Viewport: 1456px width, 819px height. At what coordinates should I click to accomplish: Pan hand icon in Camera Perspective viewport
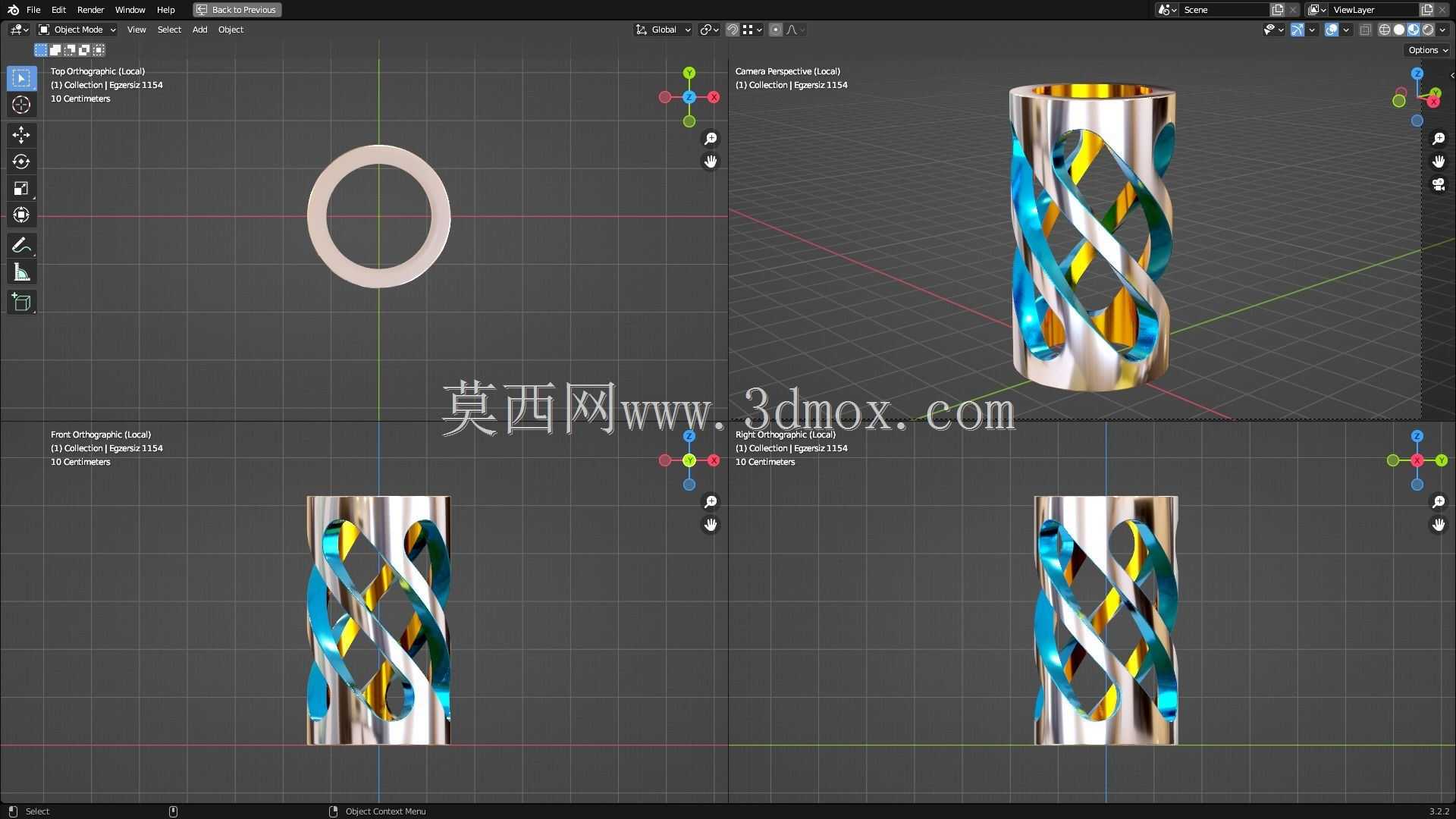(1439, 162)
